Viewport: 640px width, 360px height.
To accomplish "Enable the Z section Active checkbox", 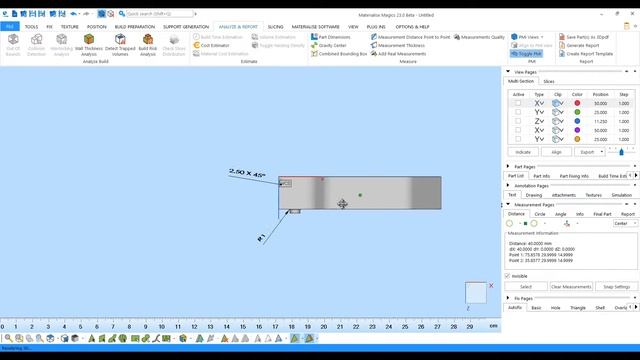I will (x=518, y=121).
